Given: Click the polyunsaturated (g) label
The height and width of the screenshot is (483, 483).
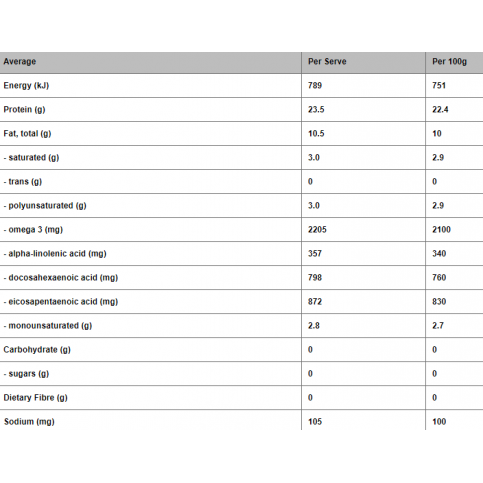Looking at the screenshot, I should coord(45,206).
